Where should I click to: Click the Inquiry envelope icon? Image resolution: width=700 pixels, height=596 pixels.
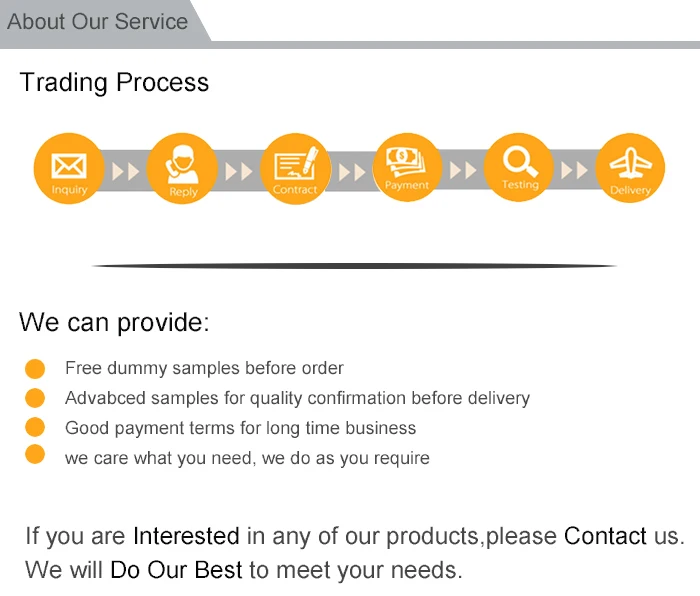[69, 168]
